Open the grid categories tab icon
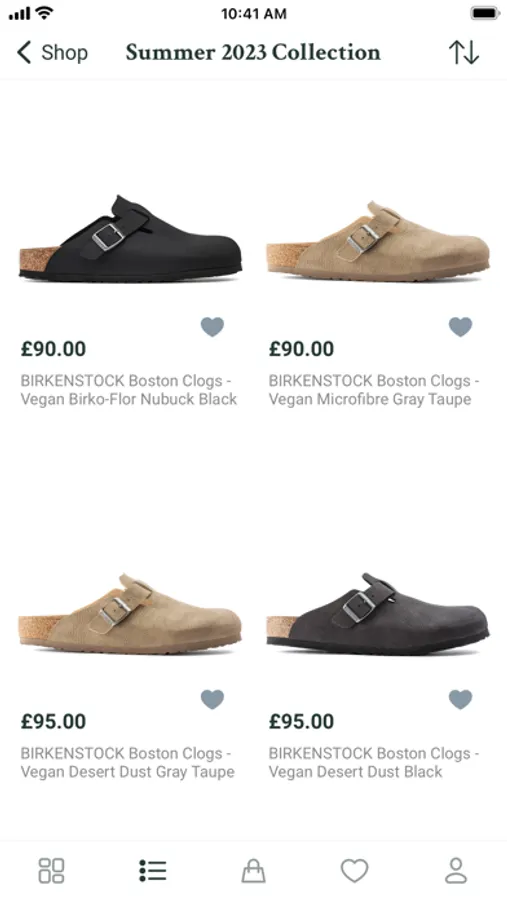This screenshot has width=507, height=900. click(x=51, y=870)
